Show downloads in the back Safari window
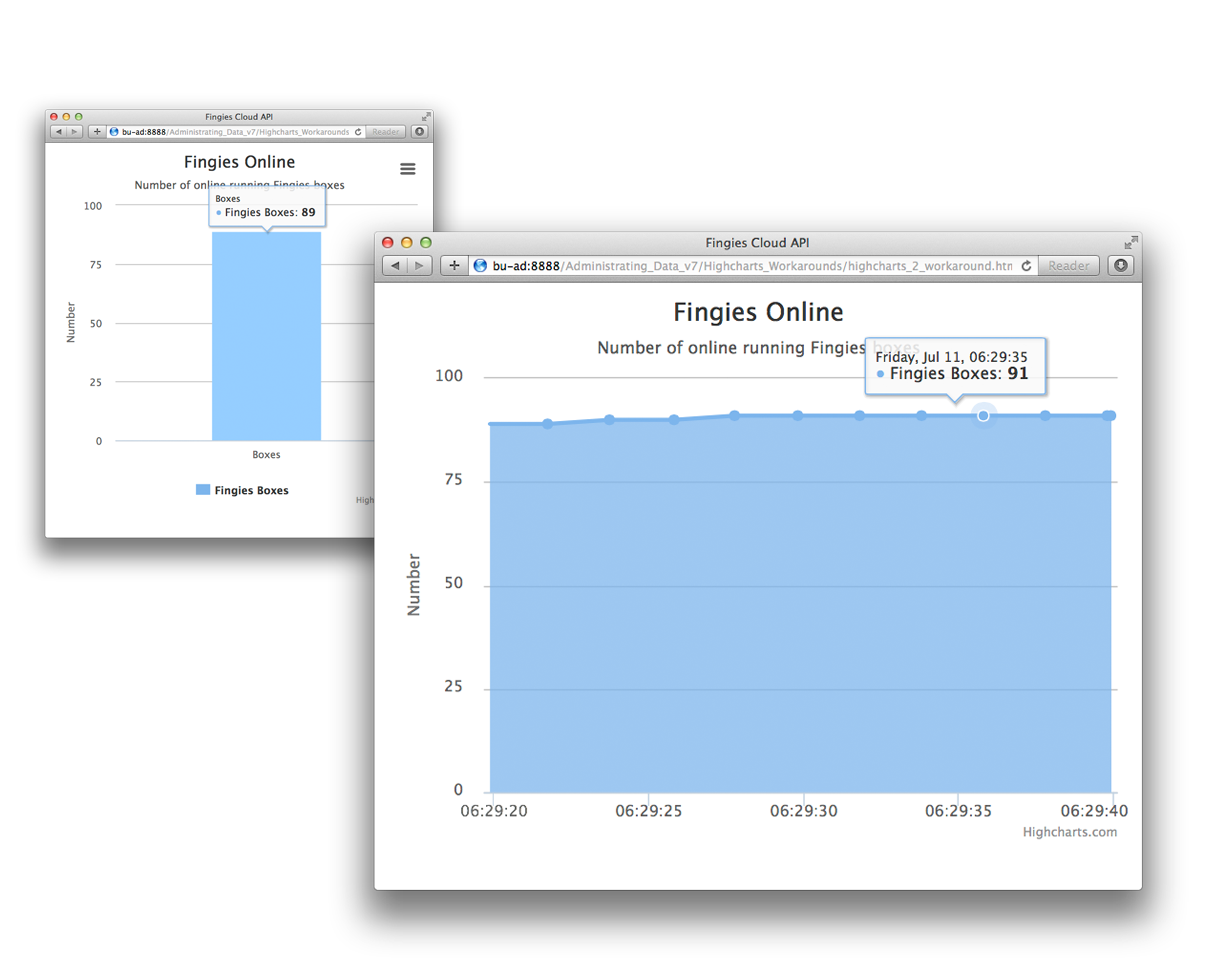Image resolution: width=1206 pixels, height=958 pixels. tap(419, 131)
